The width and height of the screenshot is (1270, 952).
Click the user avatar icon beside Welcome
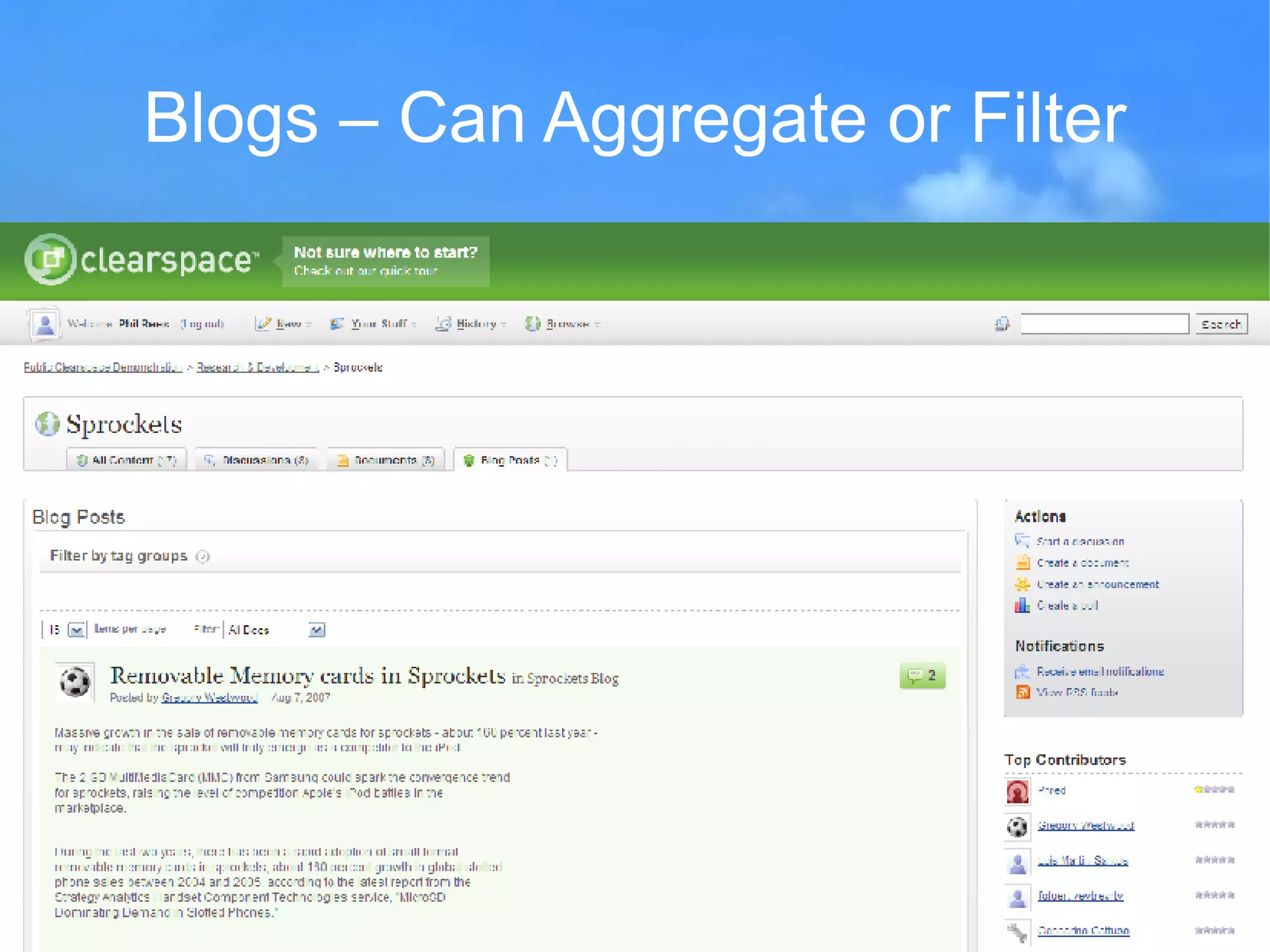point(44,324)
